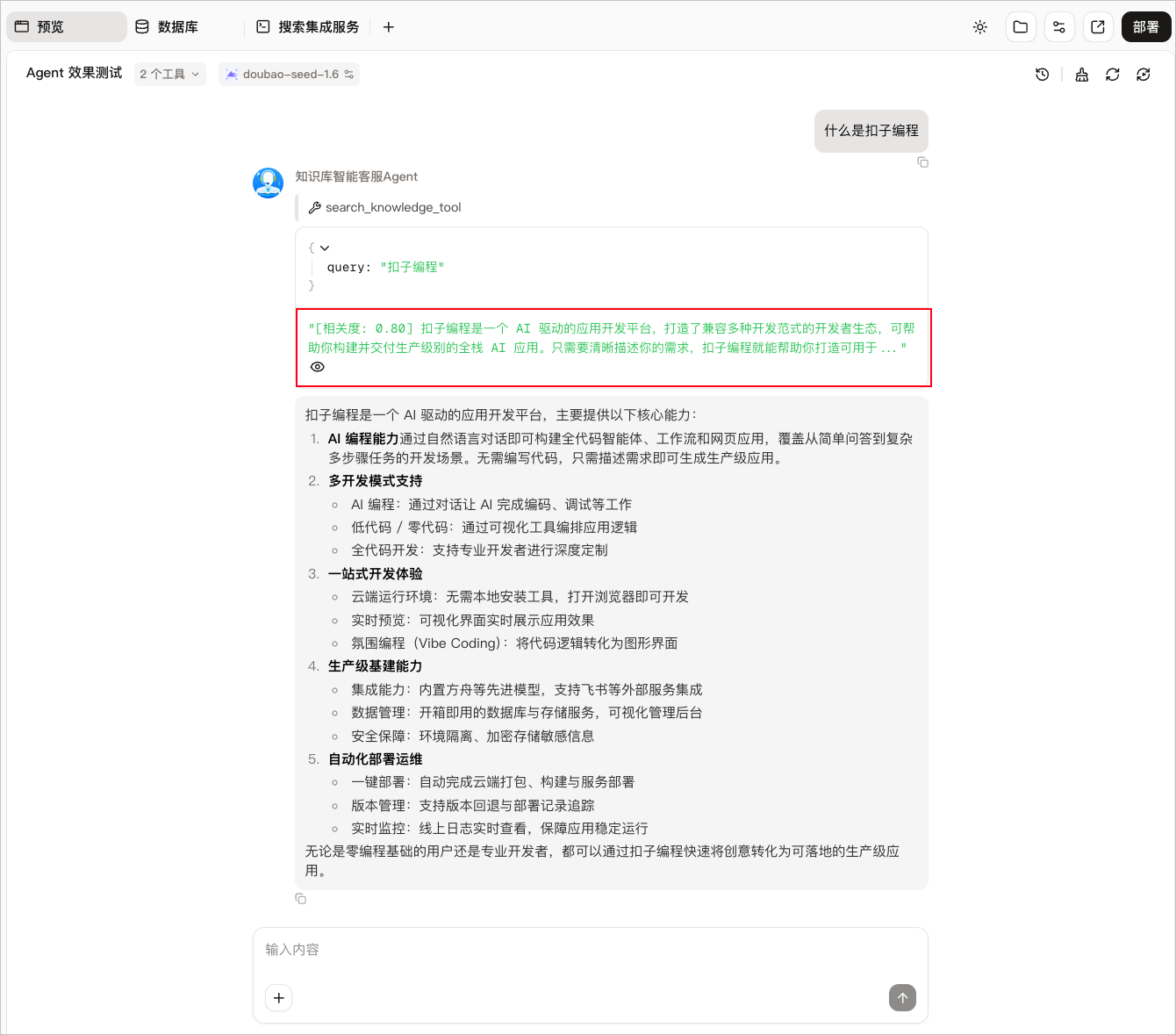1176x1035 pixels.
Task: View full tool result via eye icon
Action: (x=318, y=367)
